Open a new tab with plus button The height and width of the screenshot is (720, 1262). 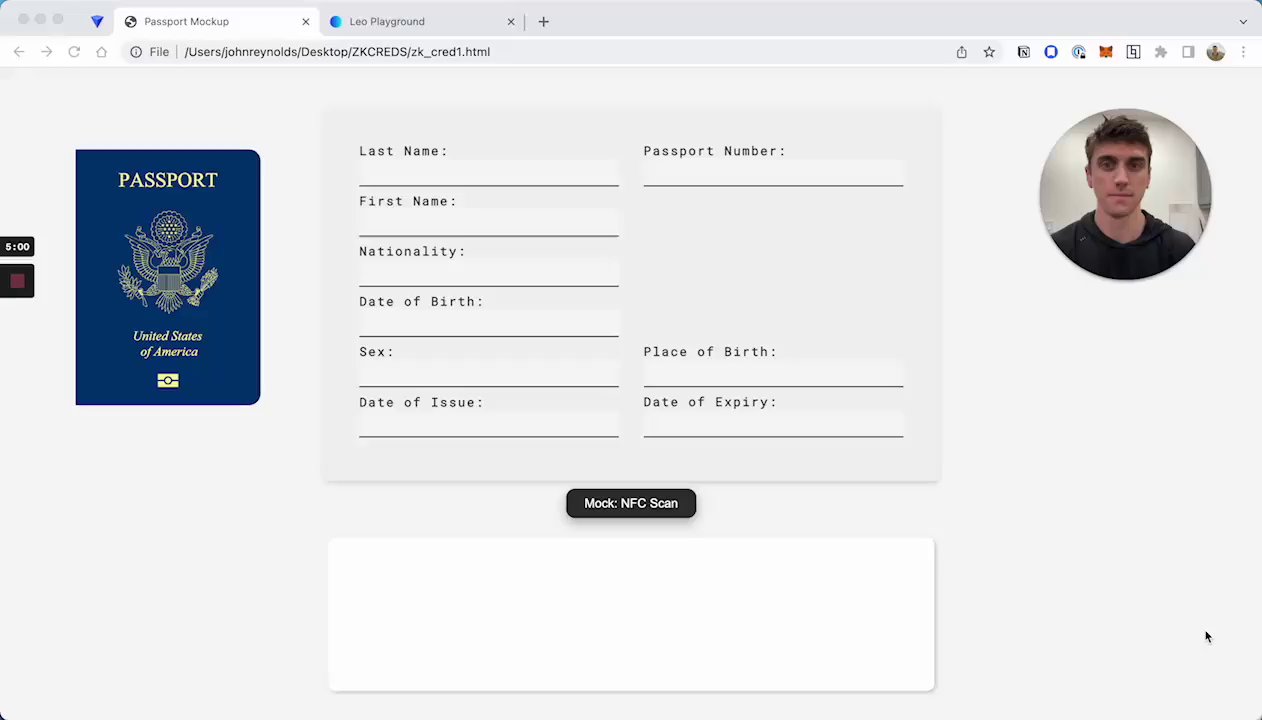[x=544, y=21]
